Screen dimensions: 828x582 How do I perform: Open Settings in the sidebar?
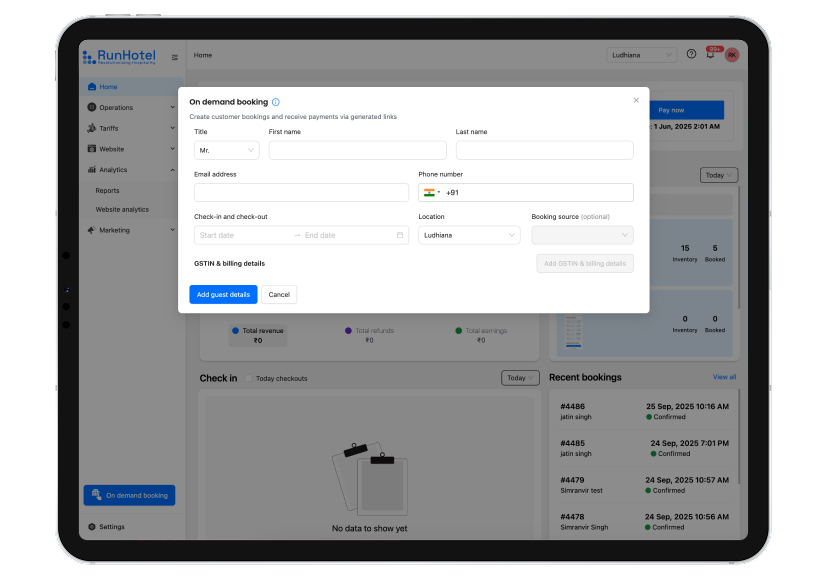[x=107, y=527]
